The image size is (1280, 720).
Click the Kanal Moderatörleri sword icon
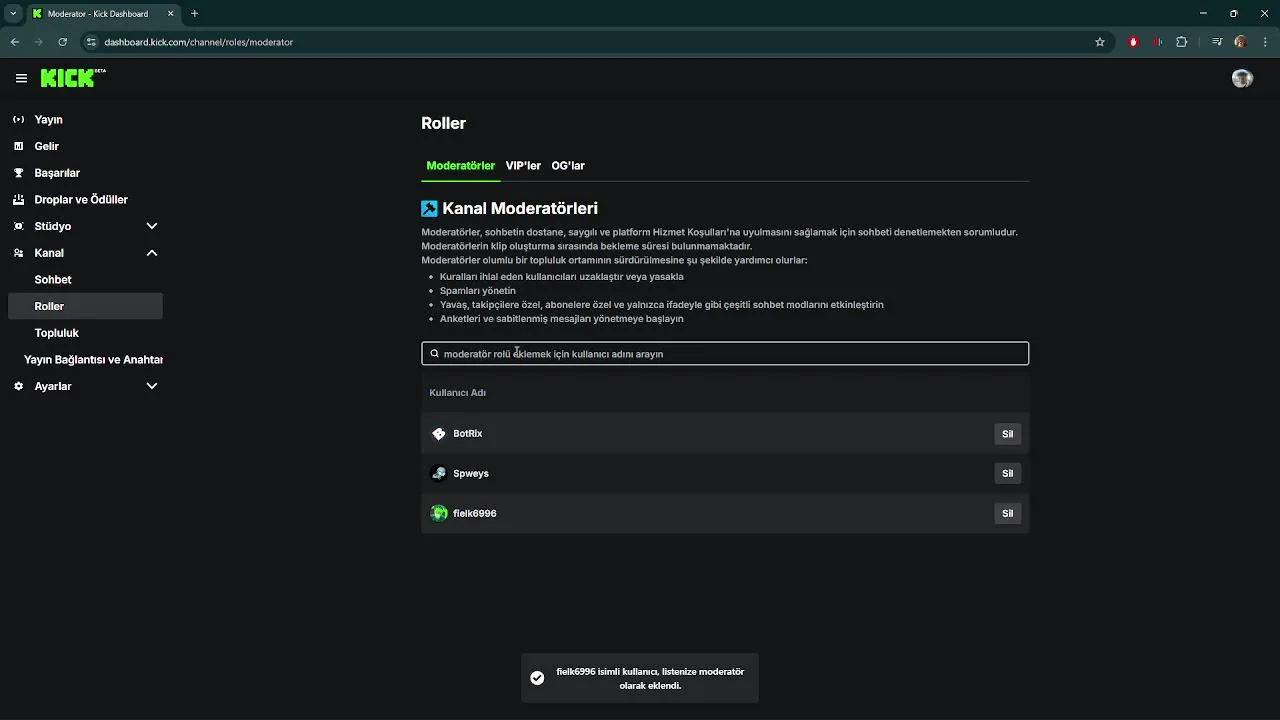point(429,208)
